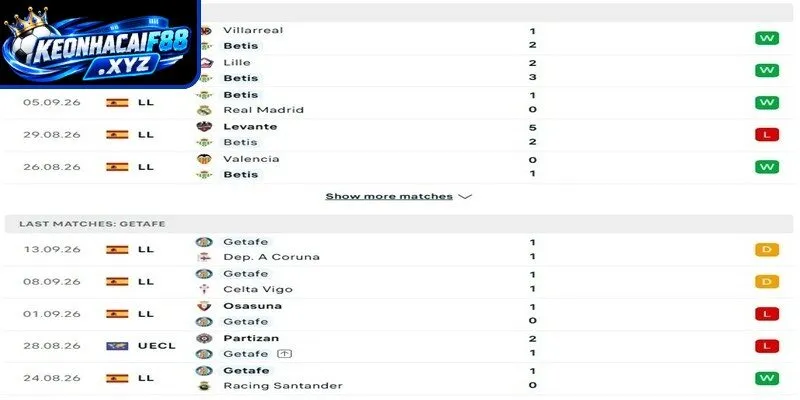Image resolution: width=800 pixels, height=400 pixels.
Task: Click the UECL competition flag icon
Action: click(117, 346)
